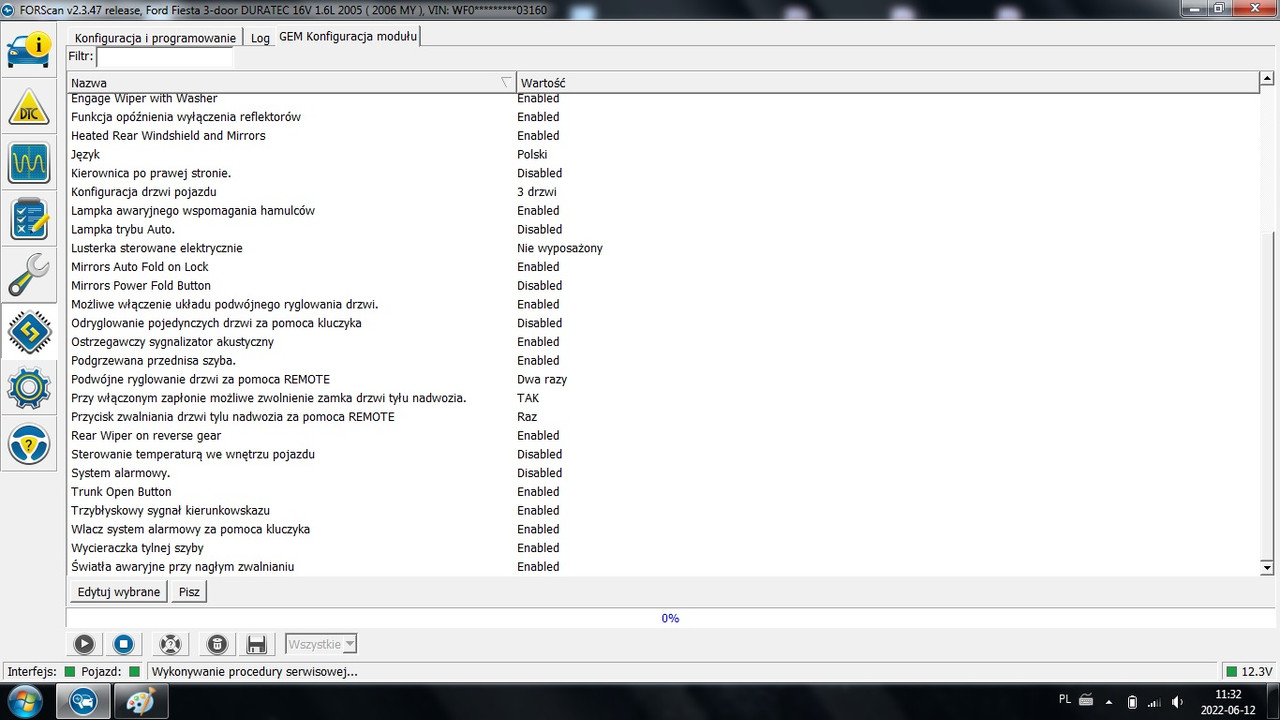The width and height of the screenshot is (1280, 720).
Task: Select Lusterka sterowane elektrycznie row
Action: tap(663, 248)
